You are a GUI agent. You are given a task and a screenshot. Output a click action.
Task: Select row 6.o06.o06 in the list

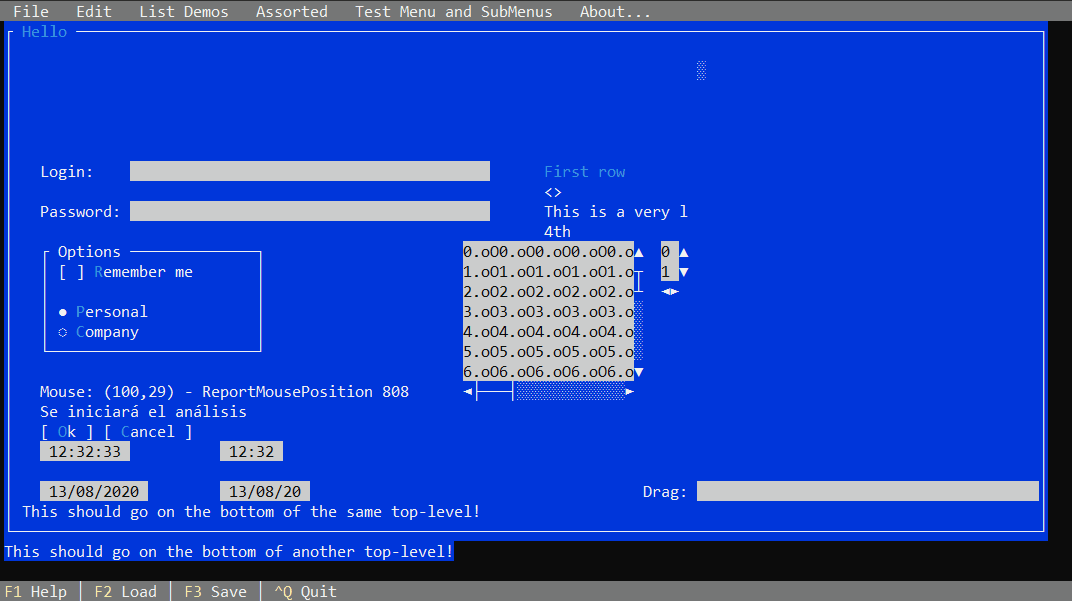(548, 371)
